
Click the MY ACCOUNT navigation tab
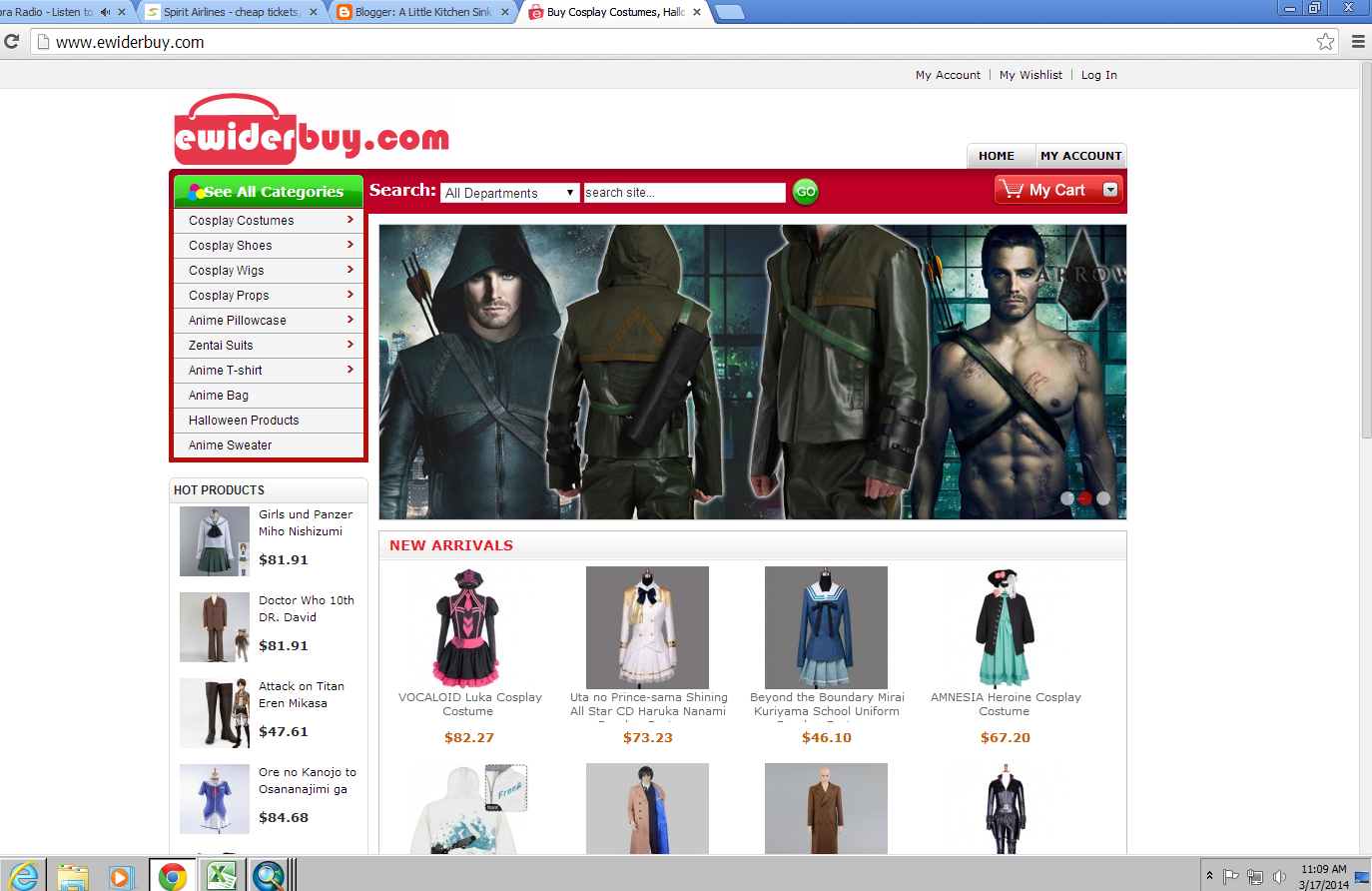(1080, 156)
